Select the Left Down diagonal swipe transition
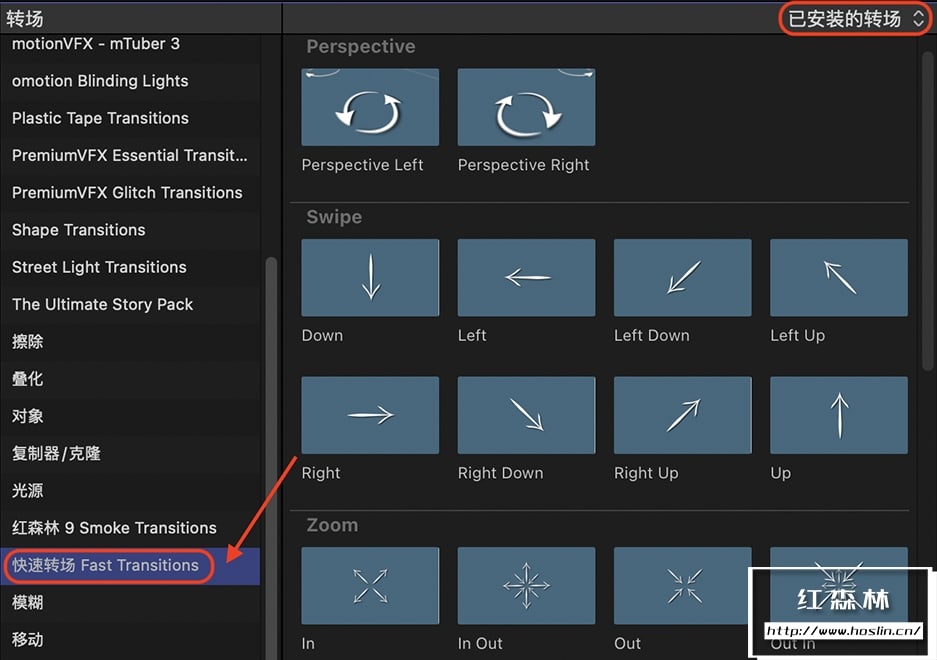Screen dimensions: 937x660 tap(682, 277)
